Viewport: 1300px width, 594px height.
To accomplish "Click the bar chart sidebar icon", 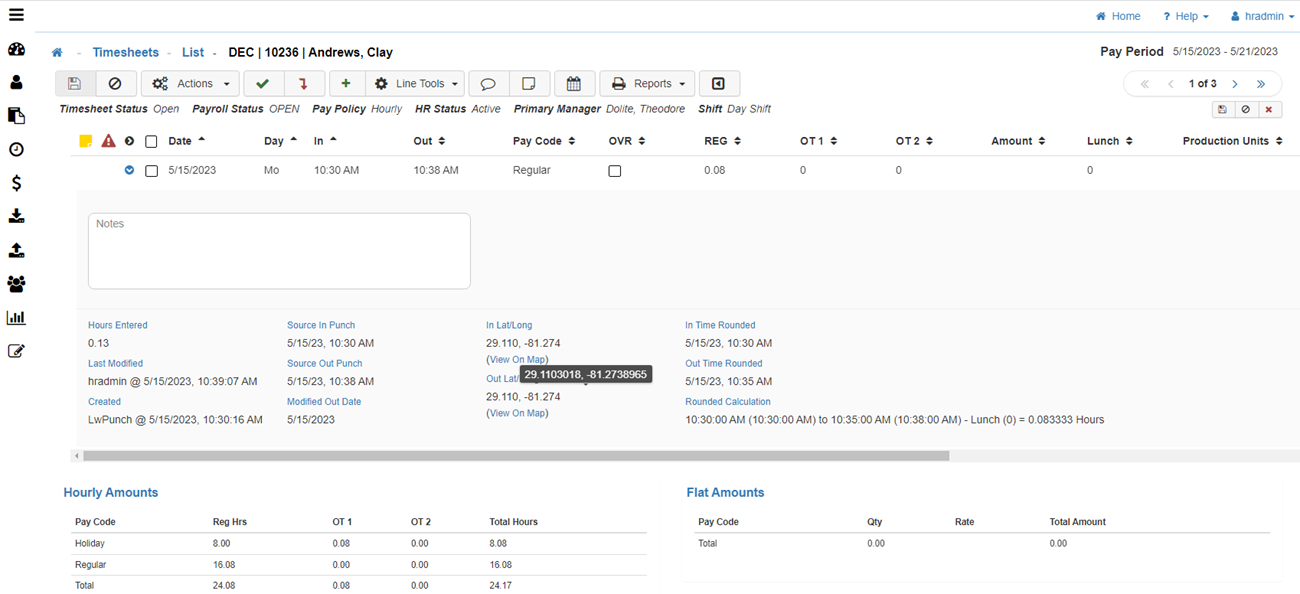I will pyautogui.click(x=16, y=318).
